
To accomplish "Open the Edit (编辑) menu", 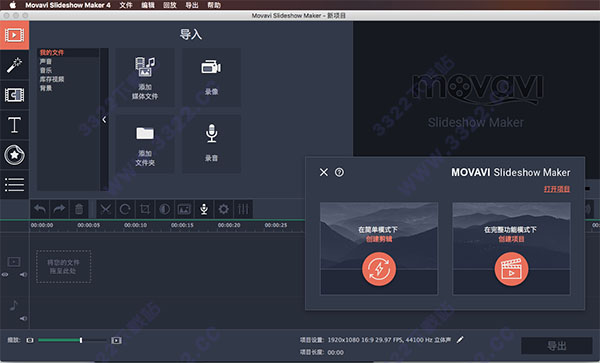I will click(x=148, y=5).
